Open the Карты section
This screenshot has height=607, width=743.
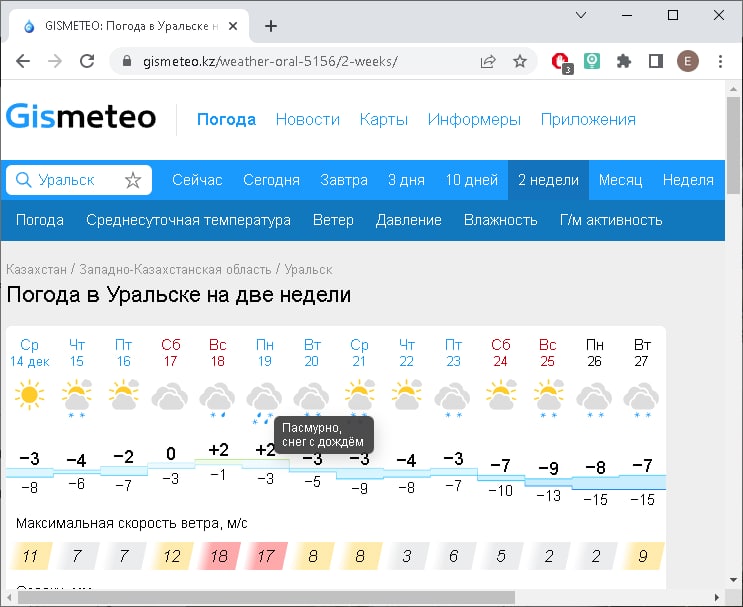[384, 119]
